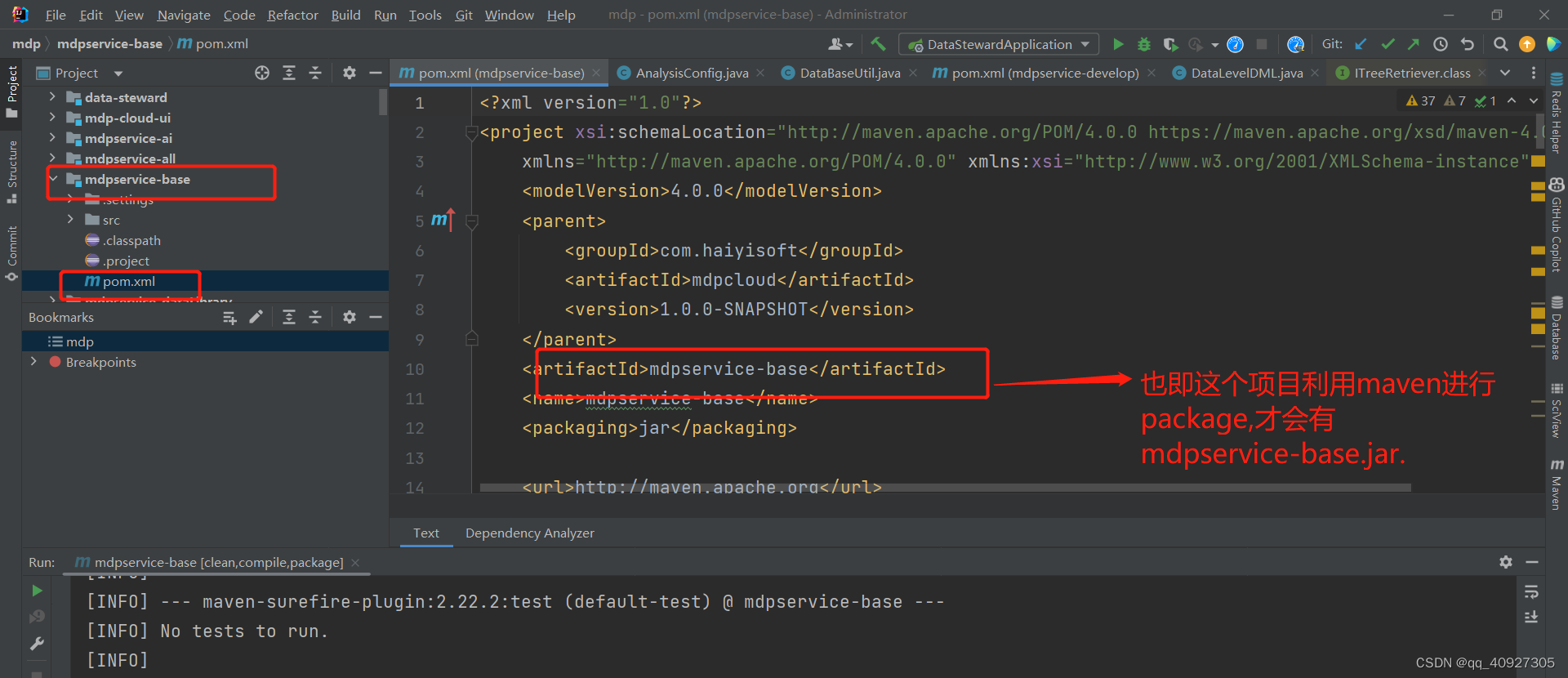Viewport: 1568px width, 678px height.
Task: Open ITreeRetriever.class tab
Action: coord(1412,73)
